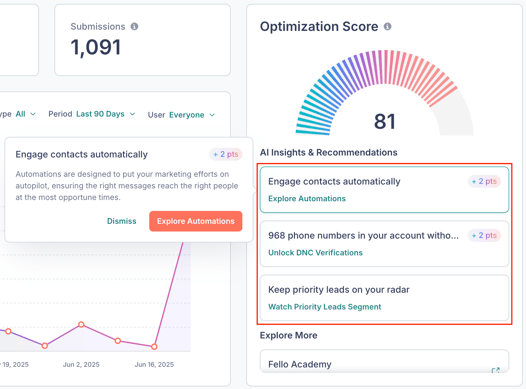
Task: Select the Keep priority leads recommendation card
Action: coord(384,298)
